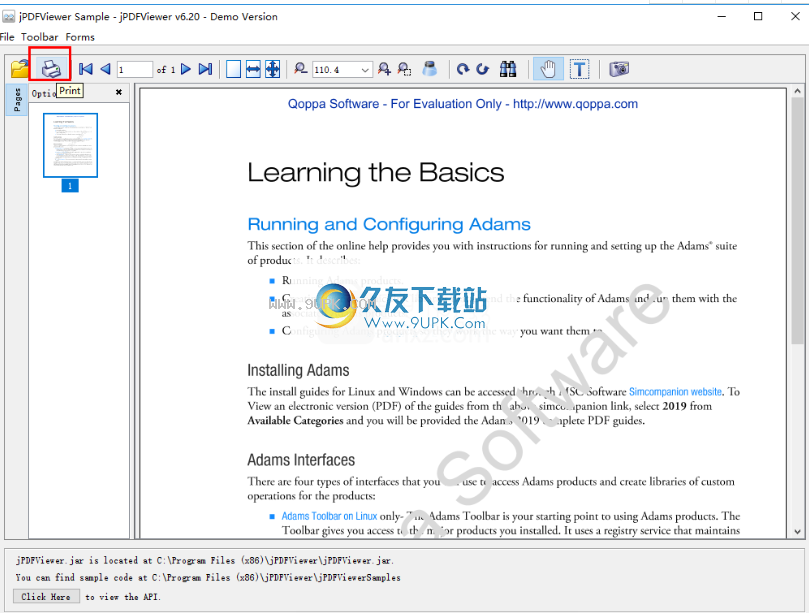The width and height of the screenshot is (809, 613).
Task: Open the Toolbar menu
Action: pyautogui.click(x=40, y=37)
